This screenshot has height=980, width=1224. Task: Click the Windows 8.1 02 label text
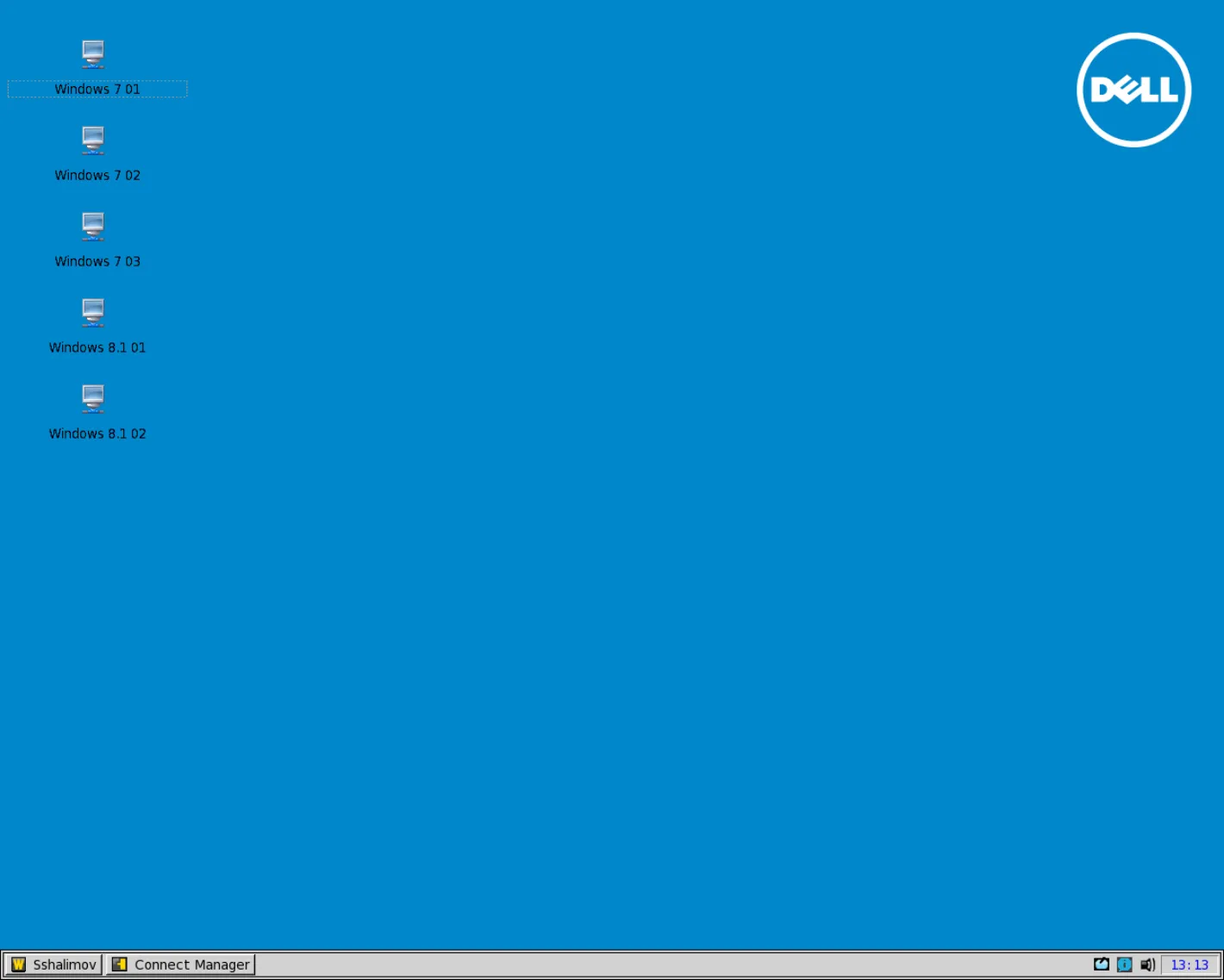97,434
